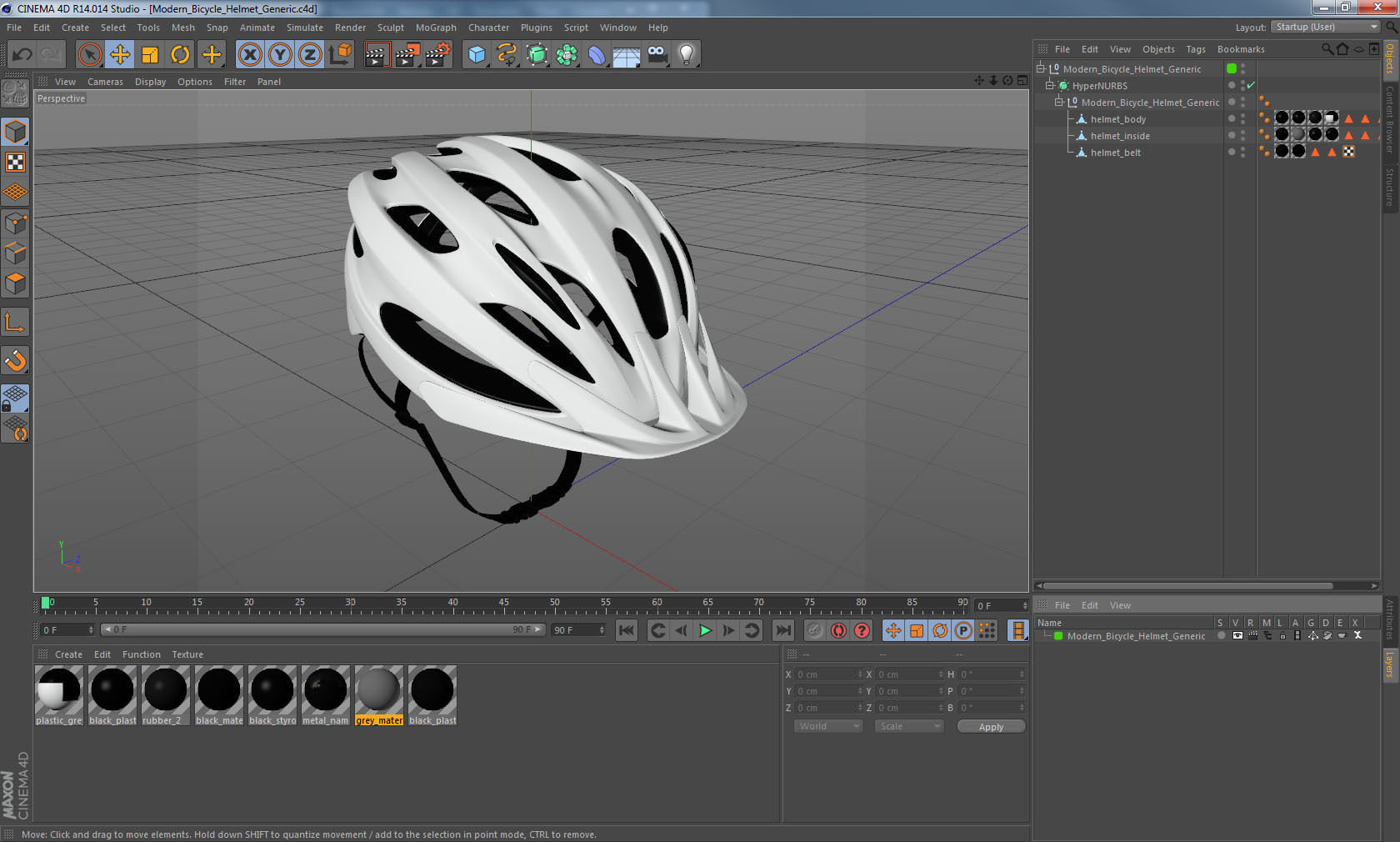Open the Simulate menu
1400x842 pixels.
[x=305, y=28]
